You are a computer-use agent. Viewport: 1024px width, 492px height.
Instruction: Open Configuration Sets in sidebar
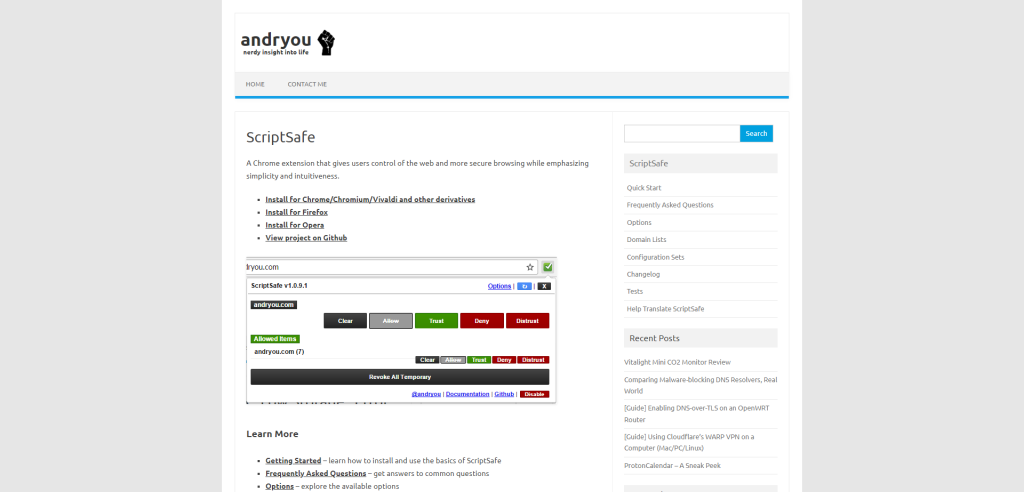click(656, 257)
